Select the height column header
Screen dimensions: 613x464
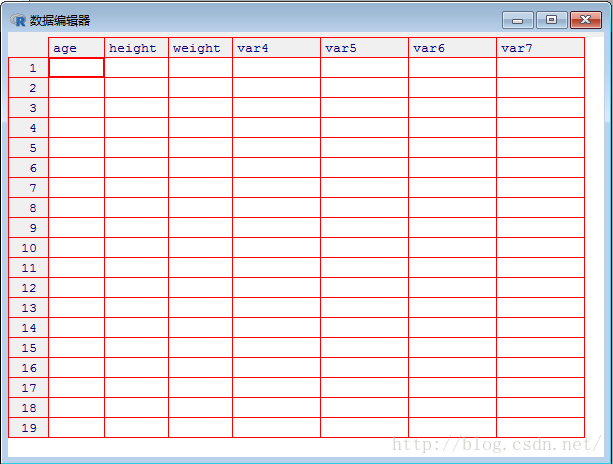tap(136, 48)
